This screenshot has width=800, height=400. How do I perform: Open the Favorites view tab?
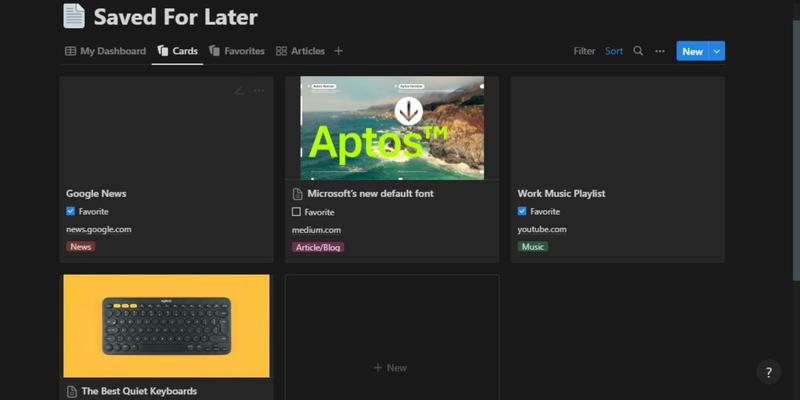coord(237,51)
